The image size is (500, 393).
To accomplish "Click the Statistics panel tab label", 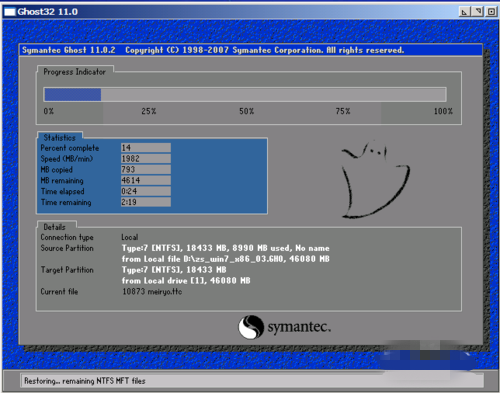I will (60, 137).
